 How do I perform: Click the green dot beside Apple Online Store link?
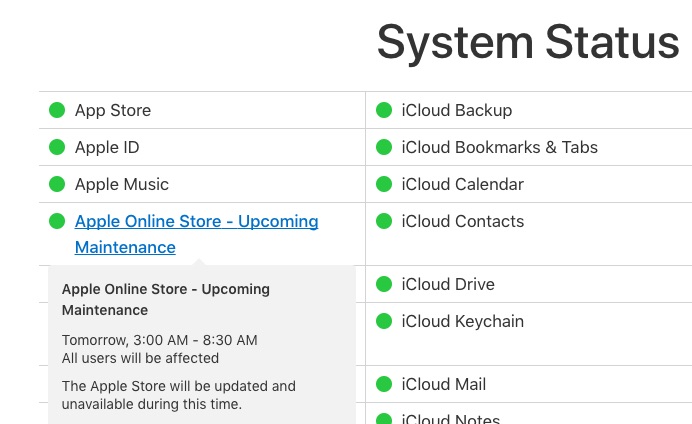click(57, 221)
